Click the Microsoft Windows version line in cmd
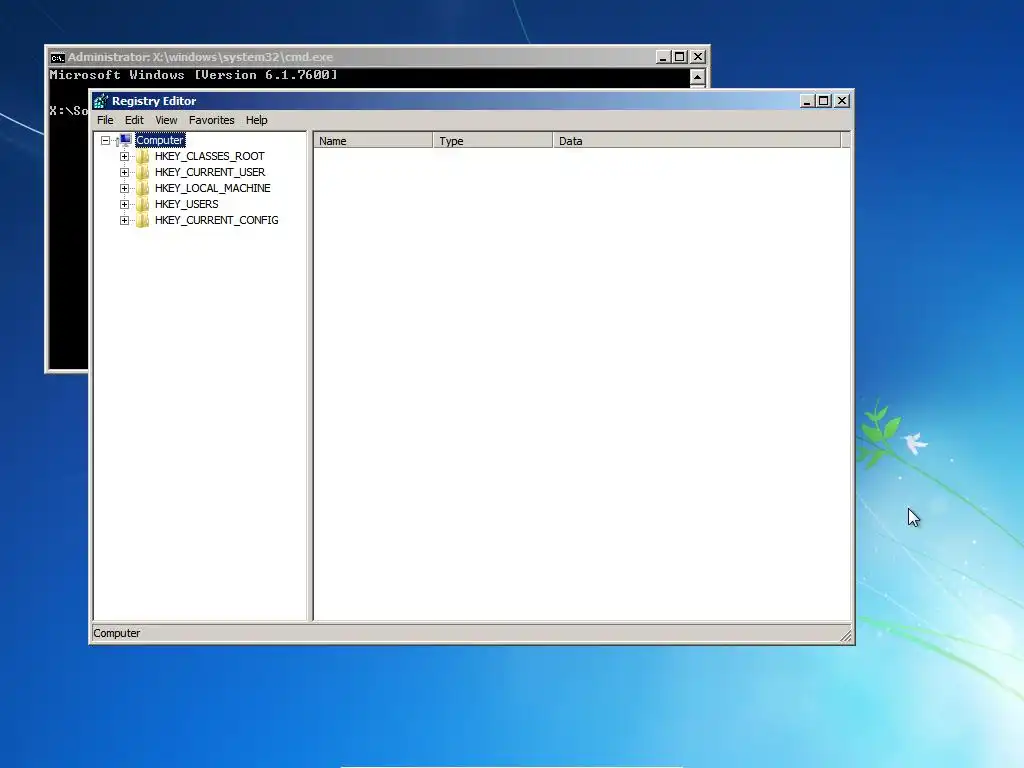 tap(193, 75)
